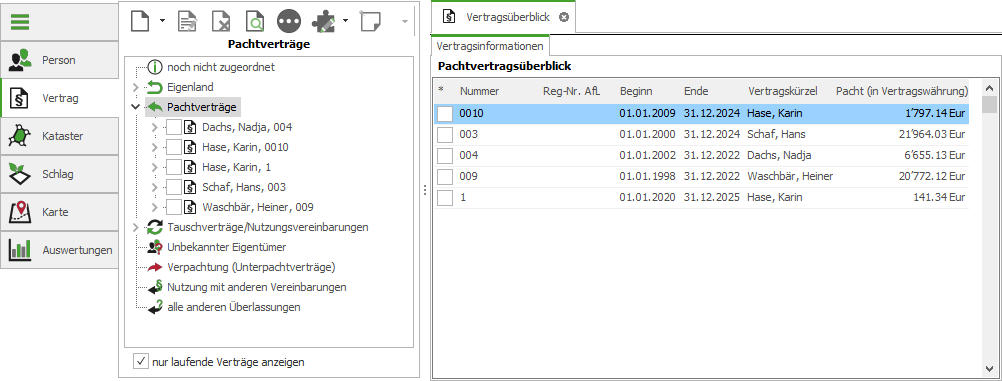Click the table scrollbar up arrow
Viewport: 1002px width, 381px height.
click(x=989, y=89)
